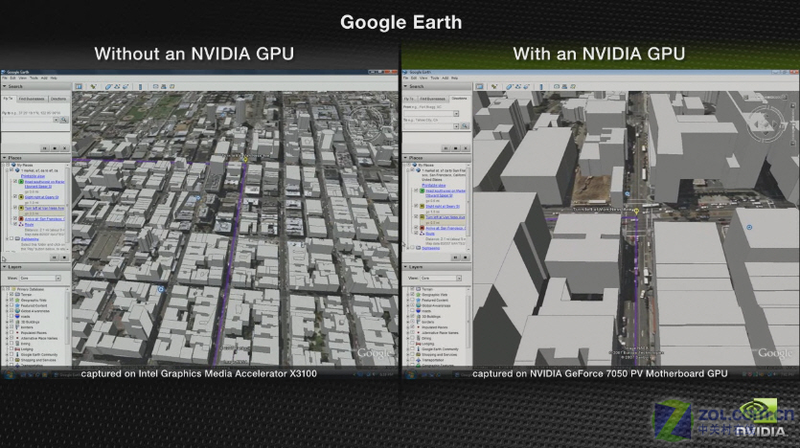
Task: Show Ruler icon in left window toolbar
Action: pyautogui.click(x=140, y=87)
